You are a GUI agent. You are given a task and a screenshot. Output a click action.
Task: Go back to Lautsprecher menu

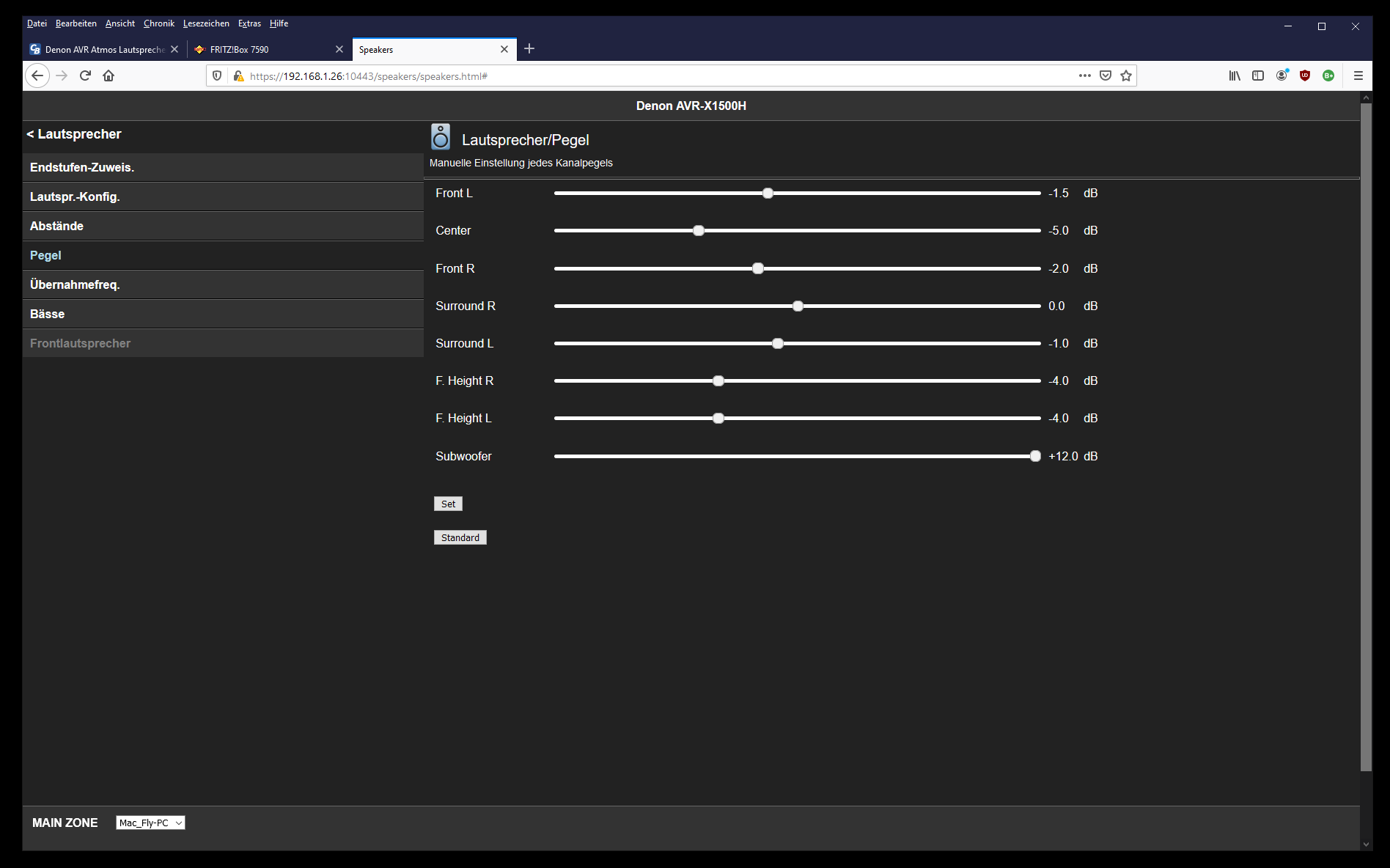tap(74, 134)
